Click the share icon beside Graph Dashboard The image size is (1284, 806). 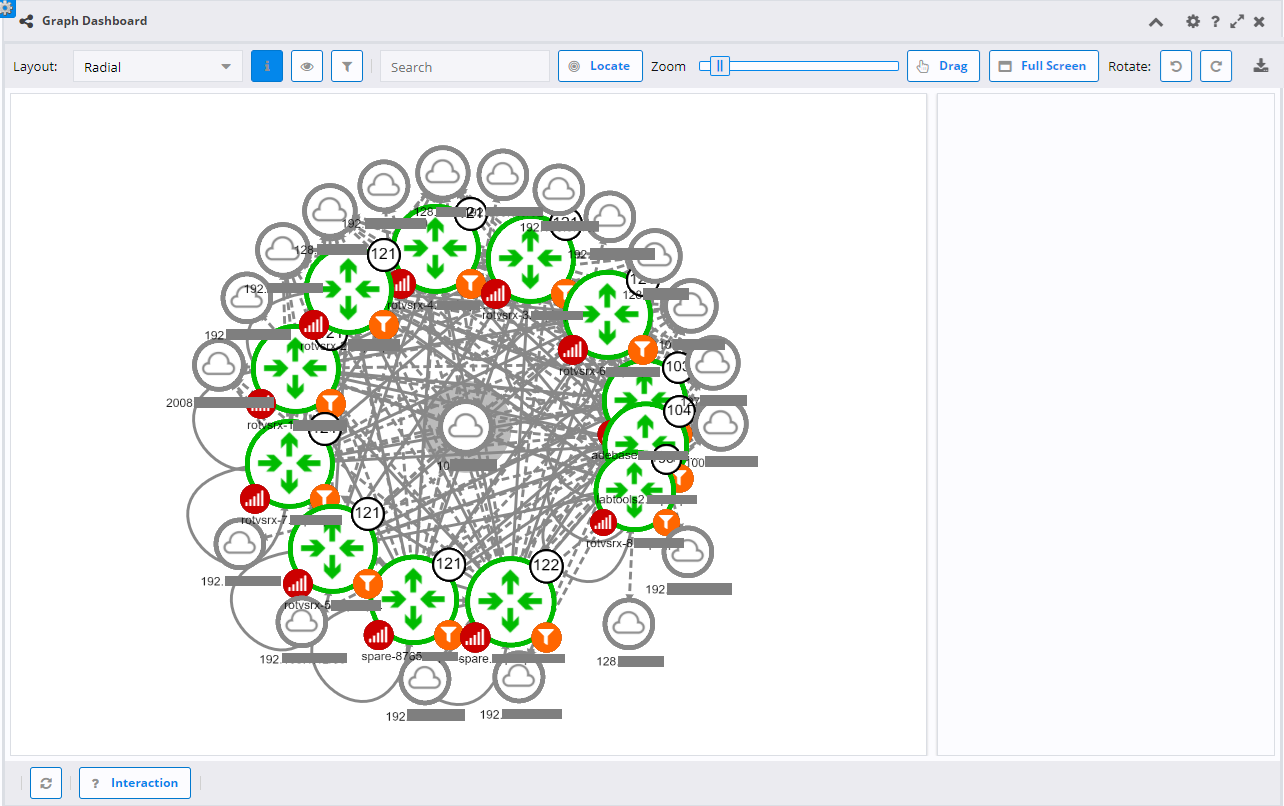tap(24, 20)
